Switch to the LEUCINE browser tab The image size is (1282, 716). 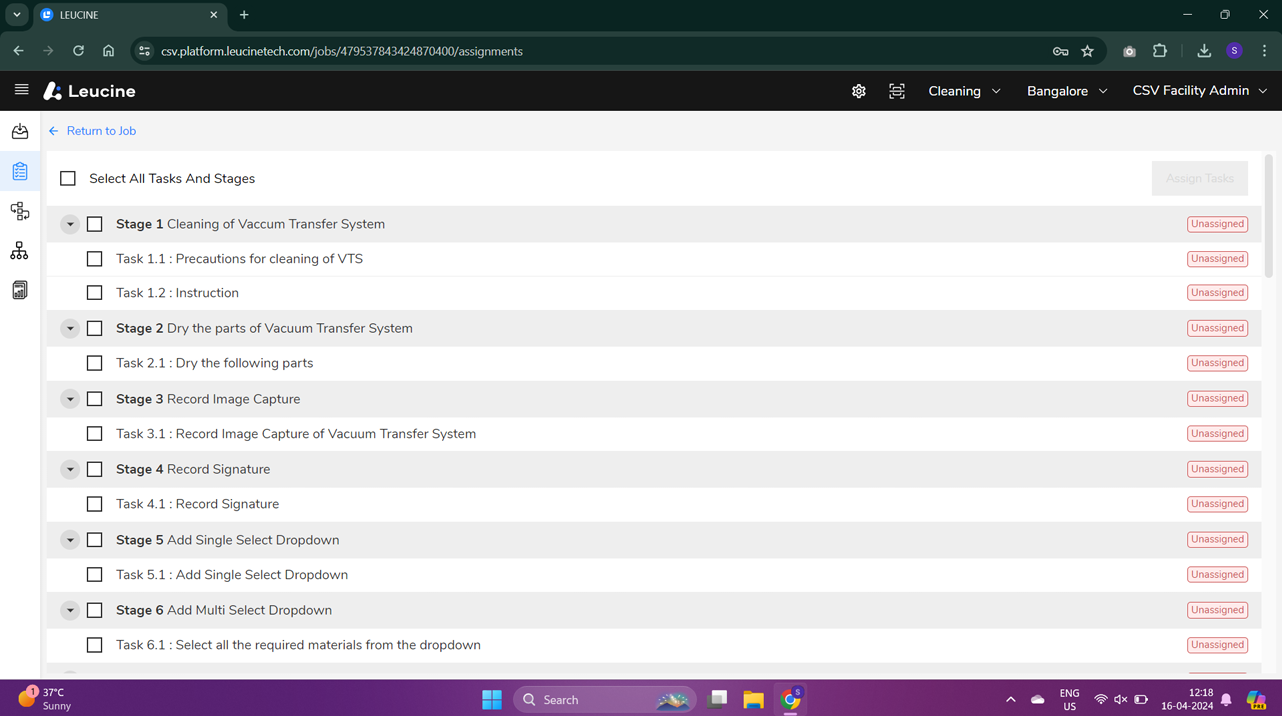(x=130, y=15)
